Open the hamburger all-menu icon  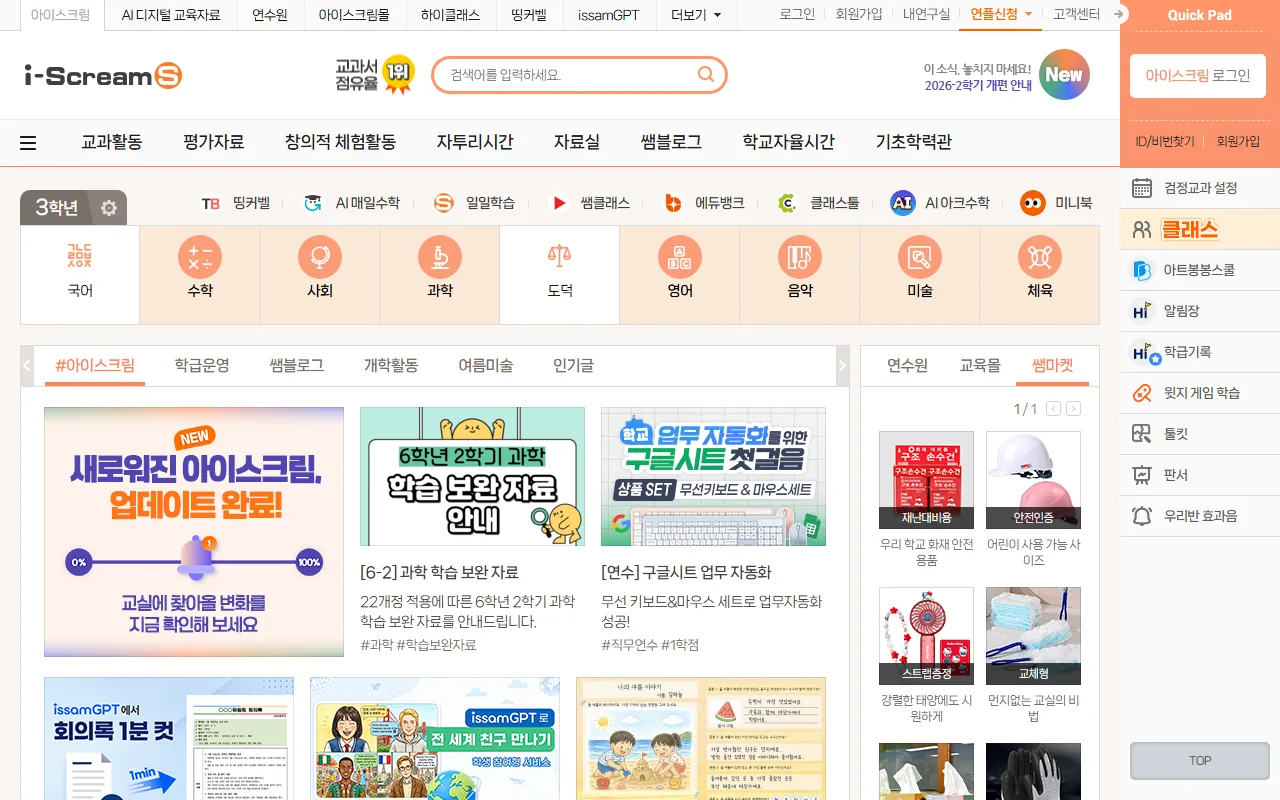[x=28, y=143]
